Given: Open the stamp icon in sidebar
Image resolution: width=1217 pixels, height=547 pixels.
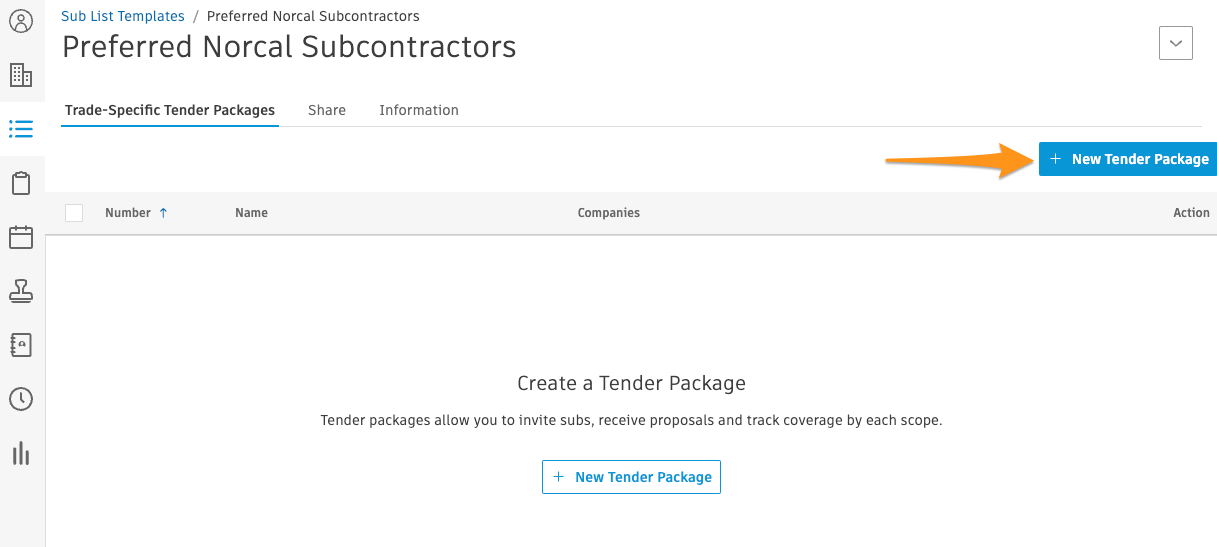Looking at the screenshot, I should [x=21, y=291].
